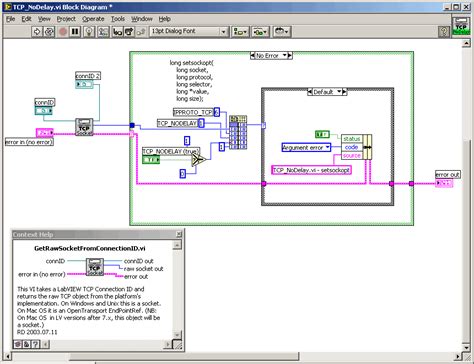Click the TCP VI icon pane
Viewport: 474px width, 364px height.
coord(461,26)
